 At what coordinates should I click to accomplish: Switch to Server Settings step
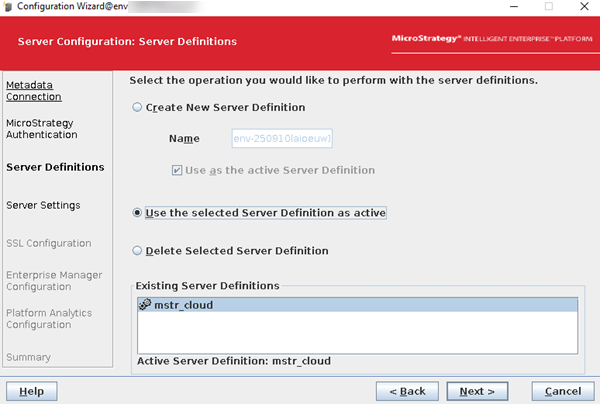43,205
